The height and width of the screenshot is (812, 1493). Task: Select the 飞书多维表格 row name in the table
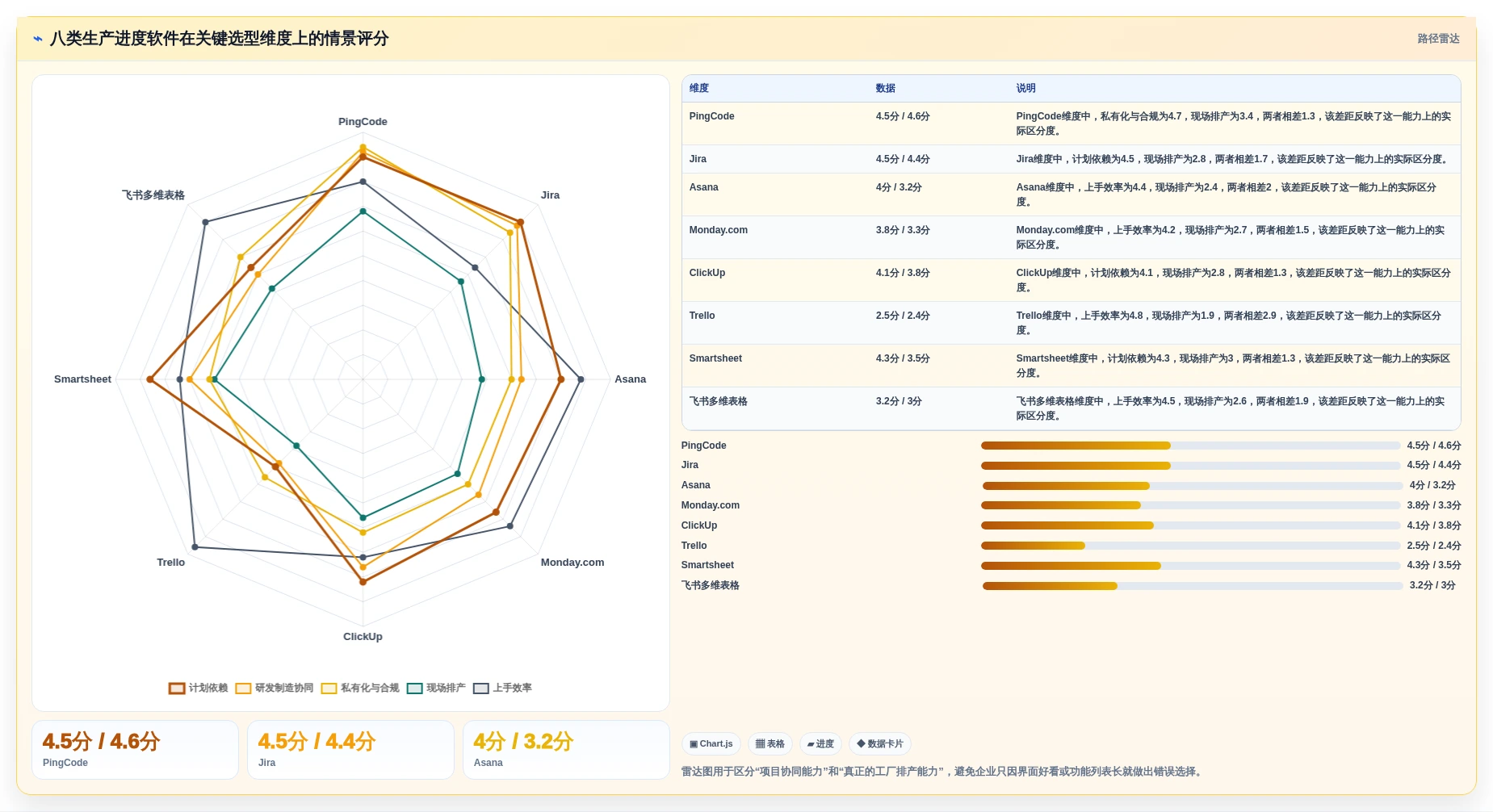click(x=718, y=401)
